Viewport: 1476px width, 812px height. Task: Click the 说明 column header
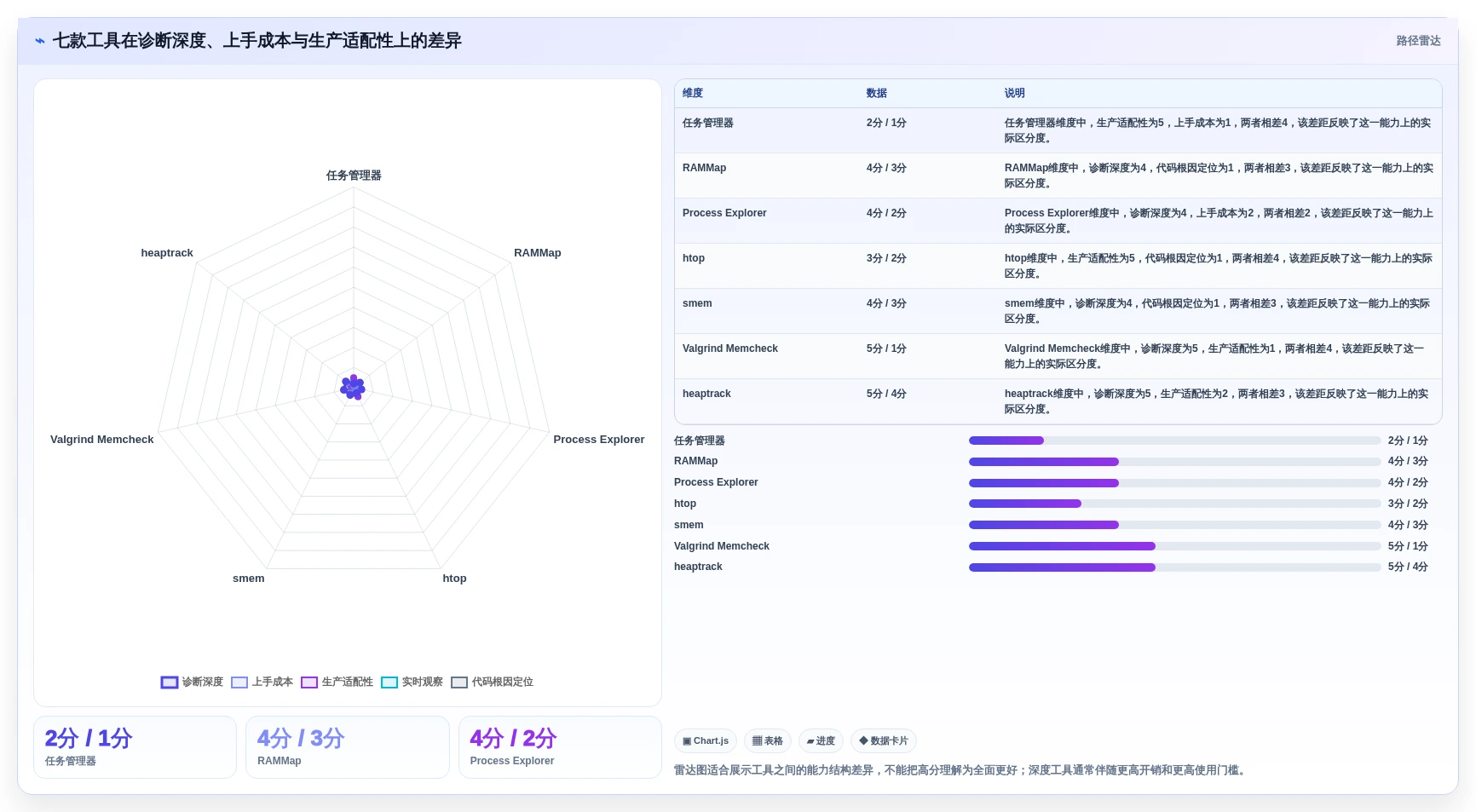point(1014,94)
